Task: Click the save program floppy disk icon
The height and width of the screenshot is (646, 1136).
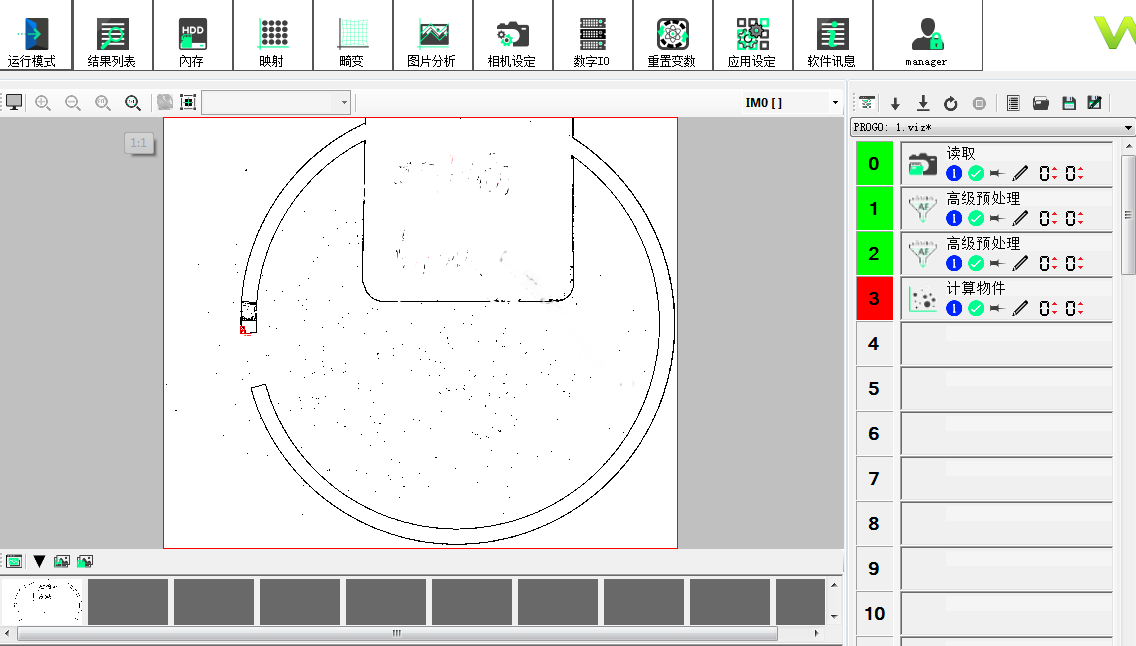Action: click(x=1069, y=103)
